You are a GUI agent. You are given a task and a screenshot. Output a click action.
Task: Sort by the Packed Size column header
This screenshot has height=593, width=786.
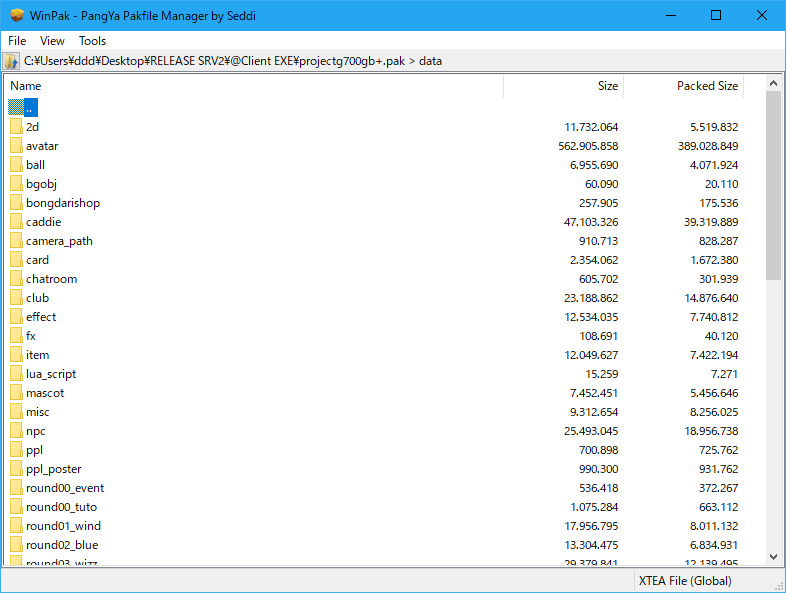(684, 86)
